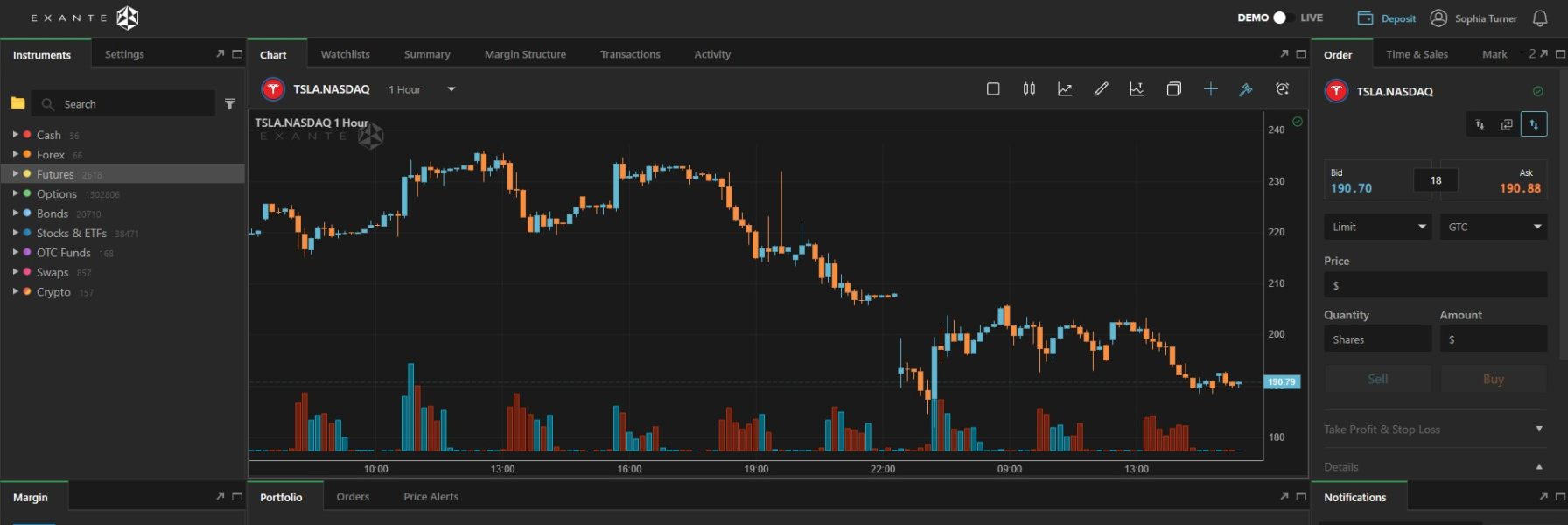Click the first order mode arrows icon
This screenshot has width=1568, height=525.
pyautogui.click(x=1480, y=124)
